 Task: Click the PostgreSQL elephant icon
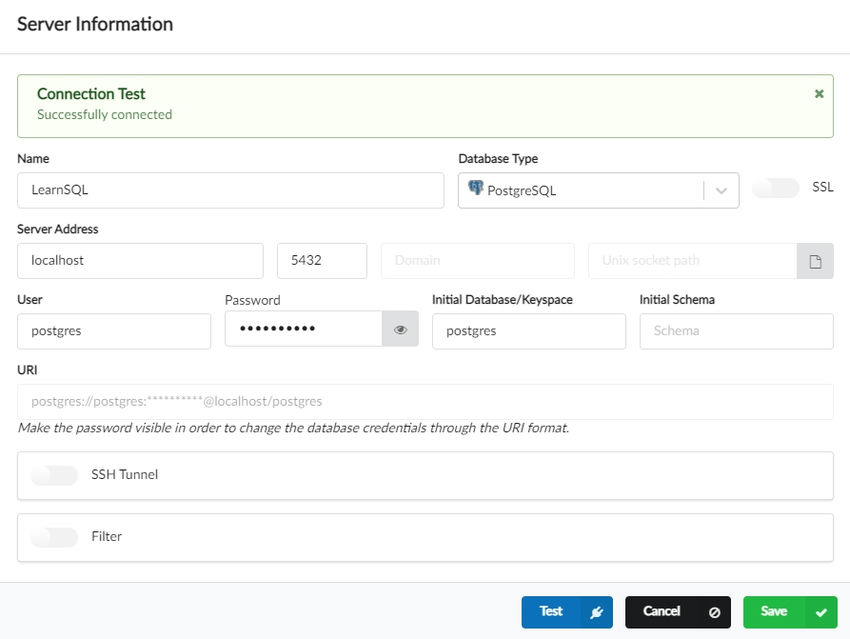click(x=475, y=189)
